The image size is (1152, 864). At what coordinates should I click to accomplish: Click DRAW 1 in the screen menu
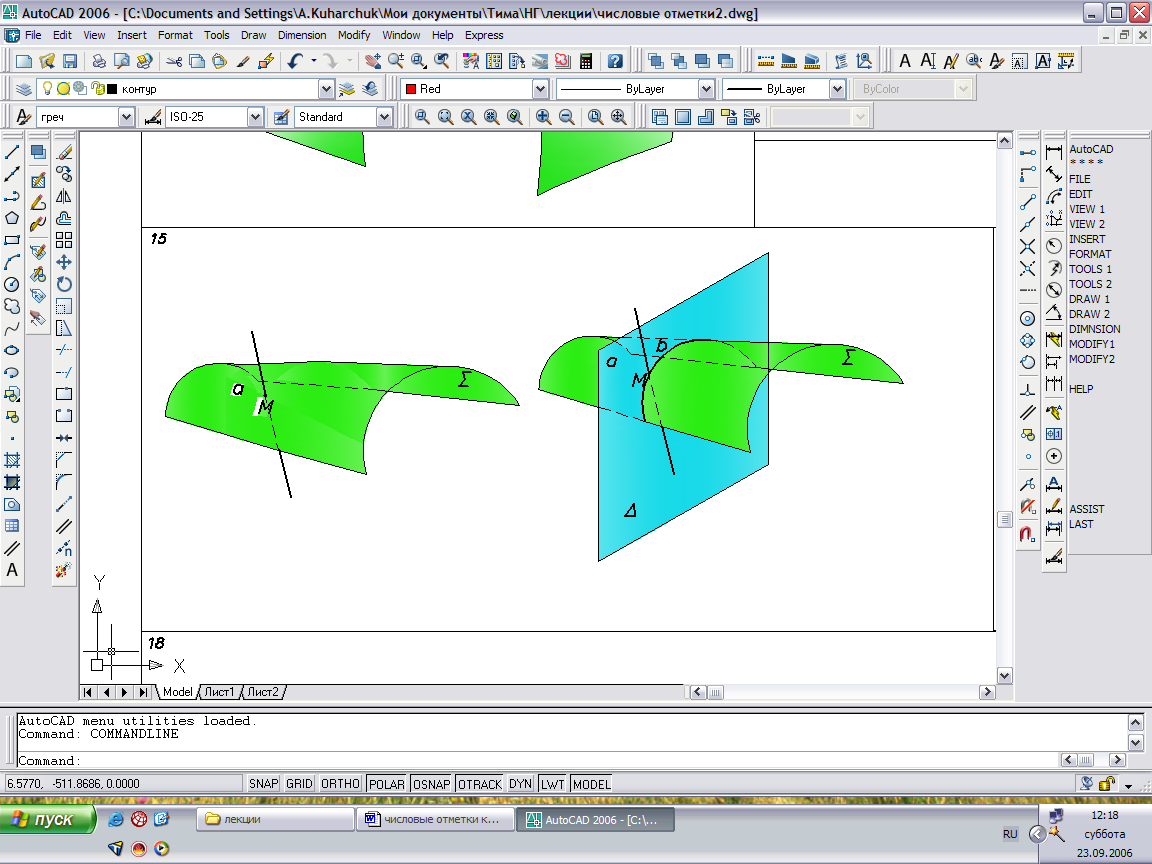1089,299
